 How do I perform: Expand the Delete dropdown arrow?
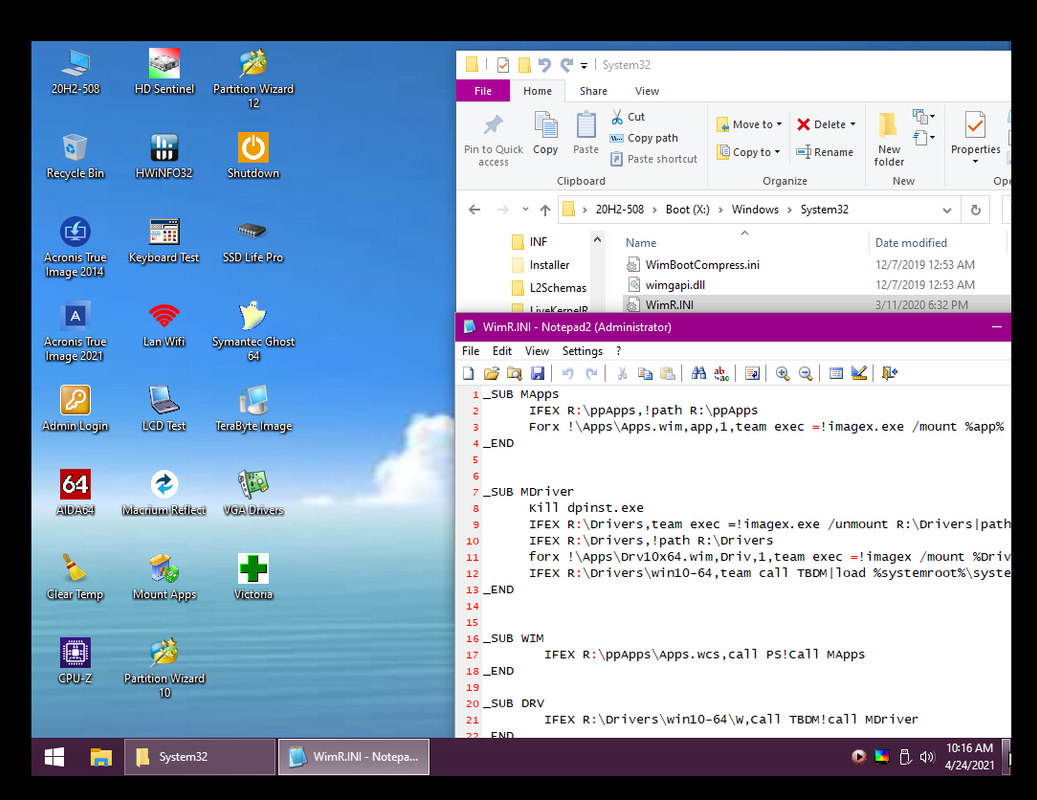point(852,124)
